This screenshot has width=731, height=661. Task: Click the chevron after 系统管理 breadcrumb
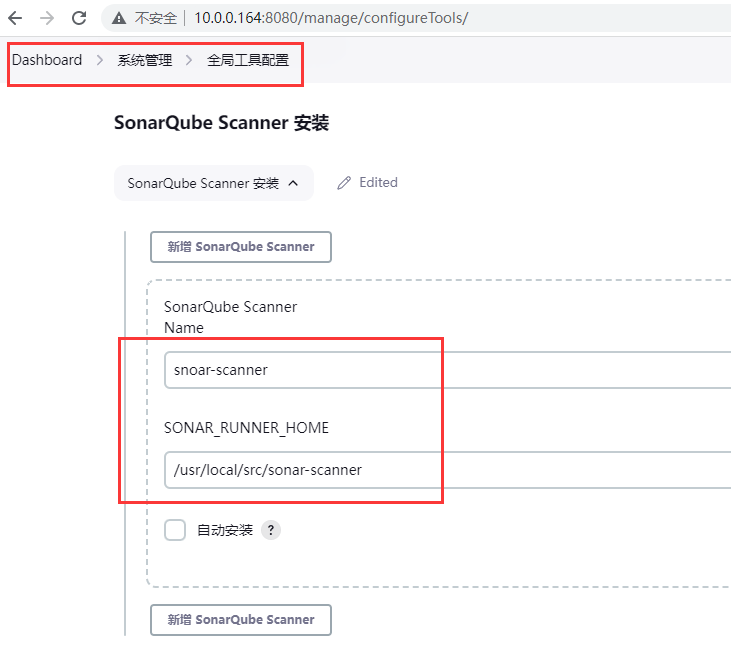click(189, 60)
